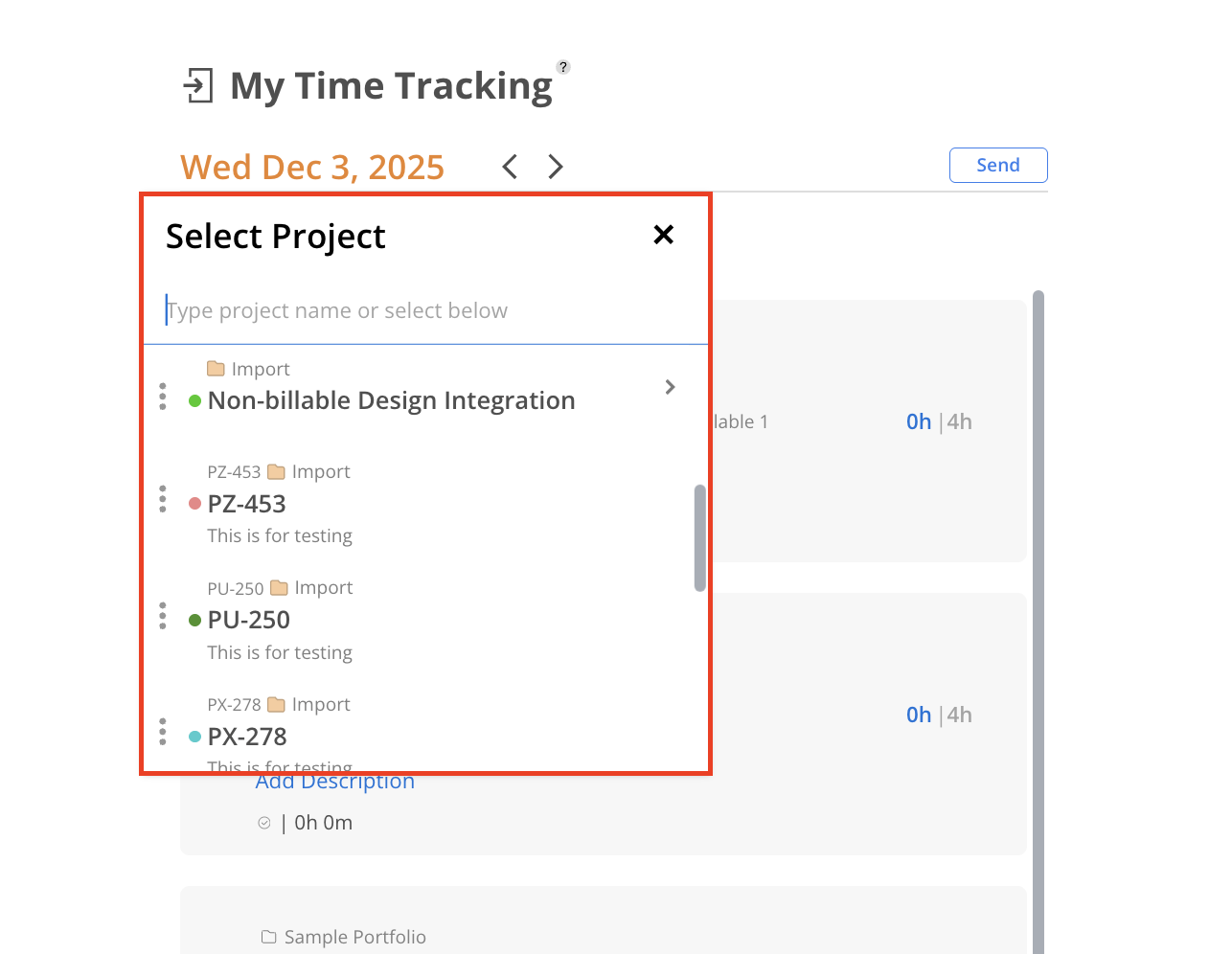
Task: Type in the project name search field
Action: click(422, 310)
